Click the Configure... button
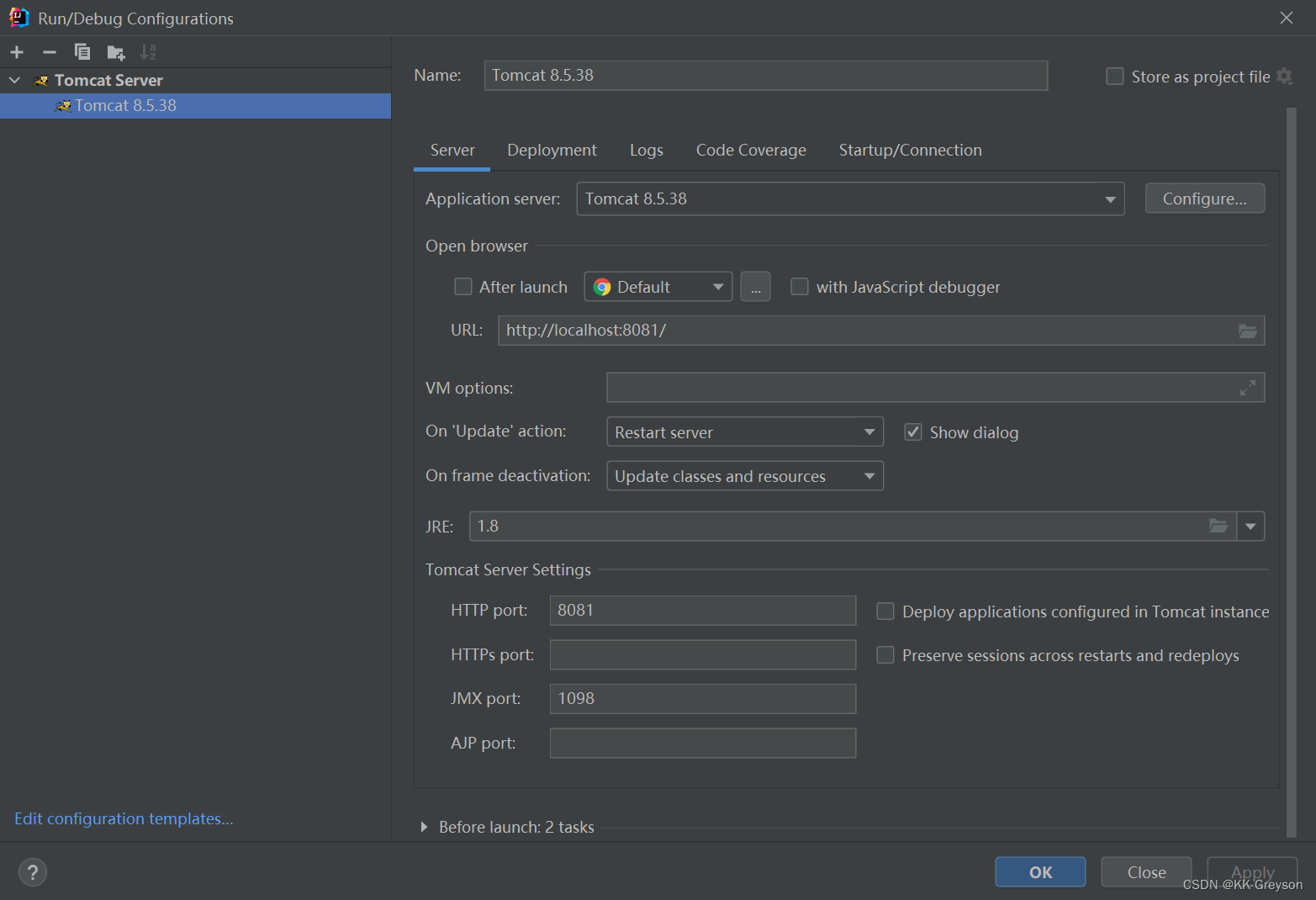Image resolution: width=1316 pixels, height=900 pixels. coord(1204,199)
